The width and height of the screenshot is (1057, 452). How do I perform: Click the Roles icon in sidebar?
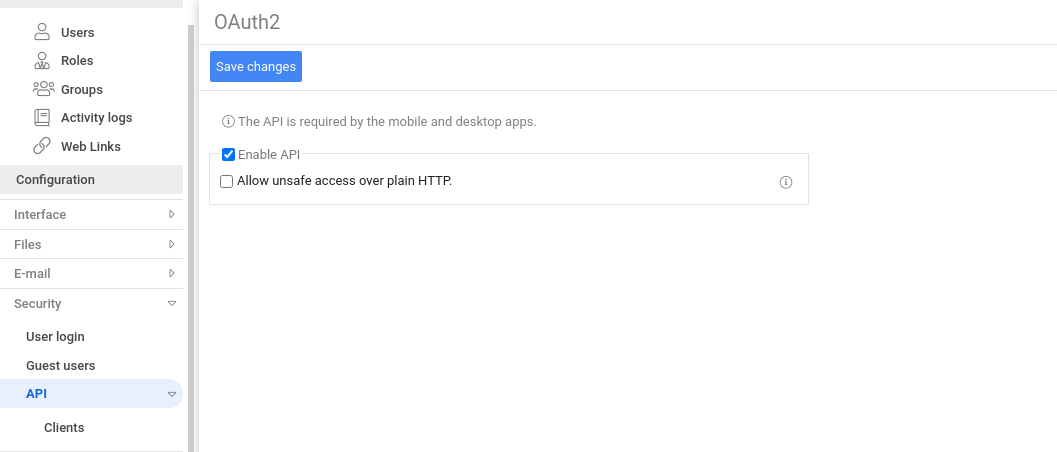click(42, 61)
